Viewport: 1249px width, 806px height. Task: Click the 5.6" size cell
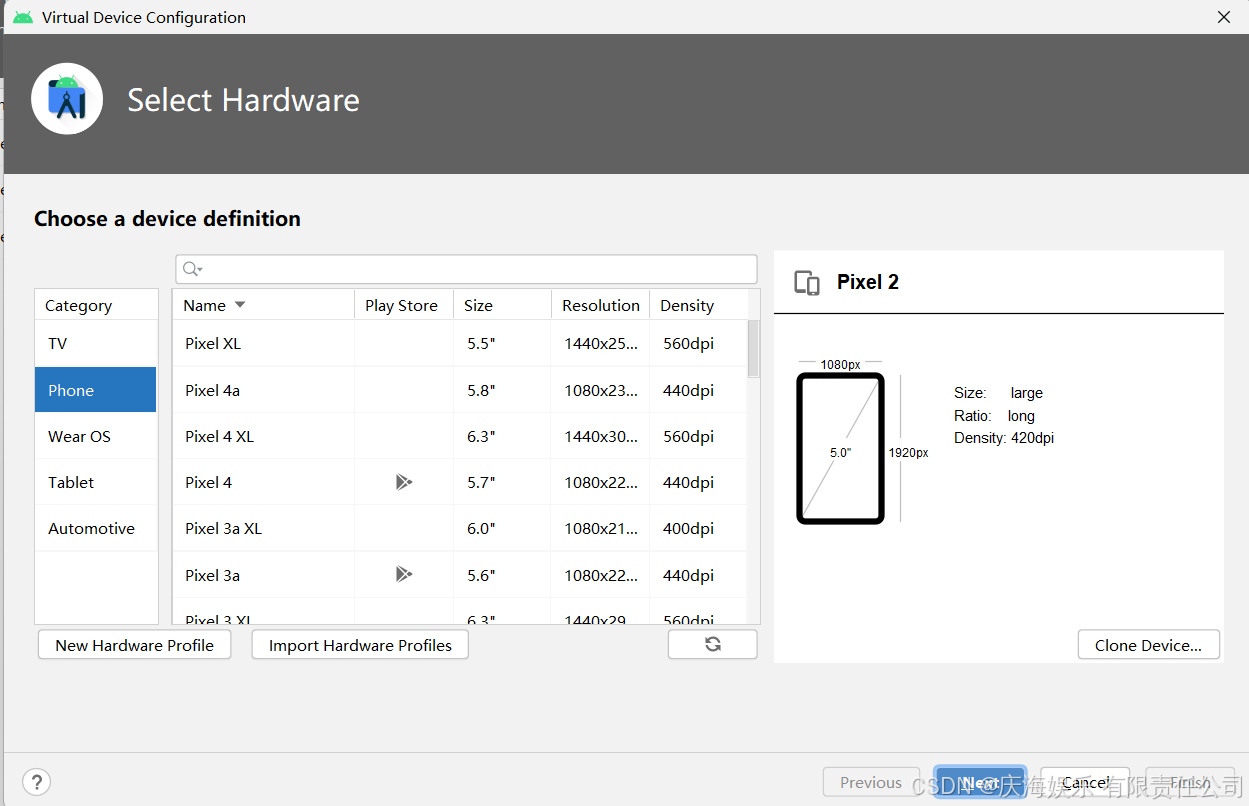click(x=481, y=575)
